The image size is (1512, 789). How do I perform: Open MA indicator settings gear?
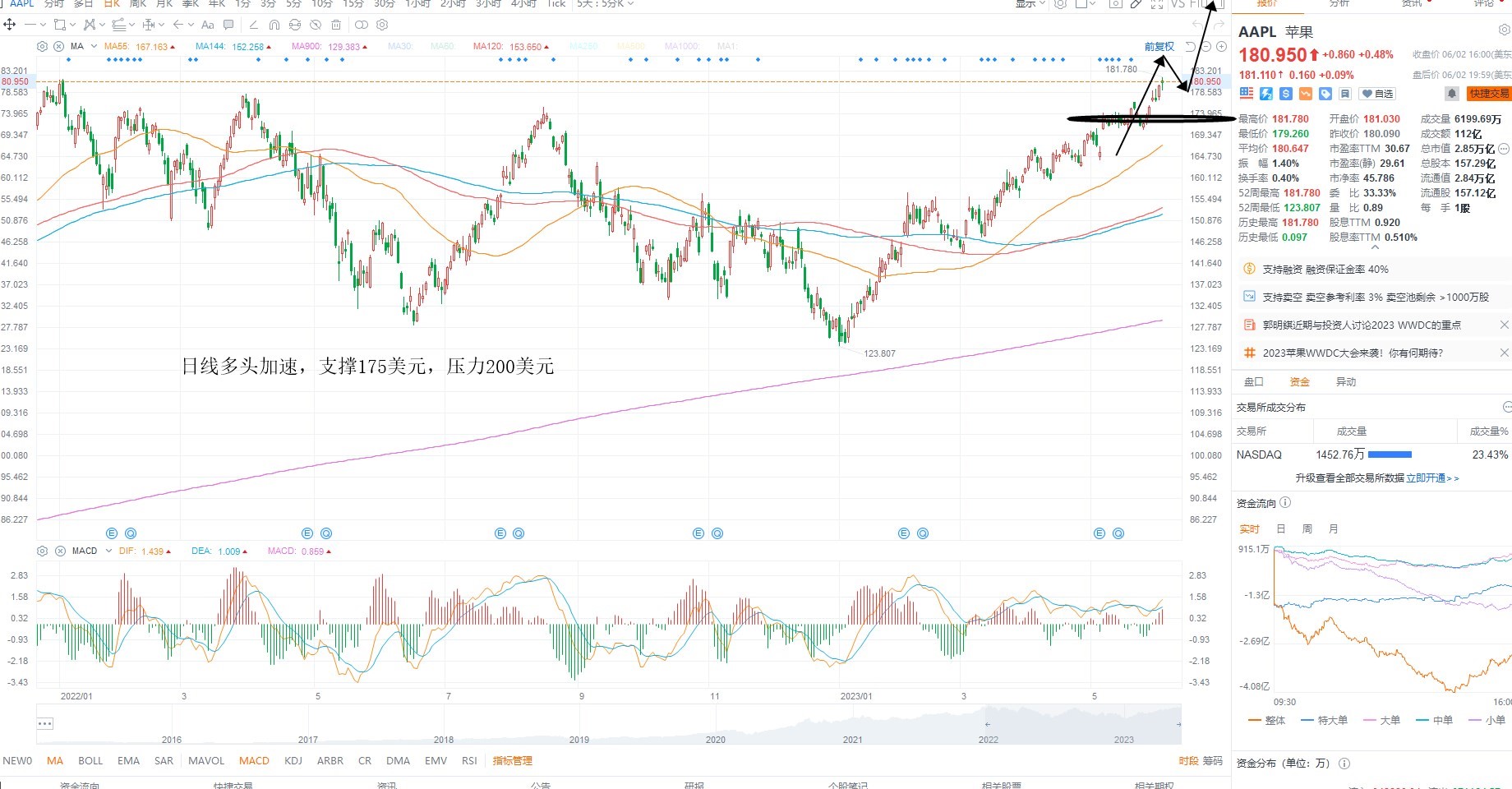(x=43, y=47)
